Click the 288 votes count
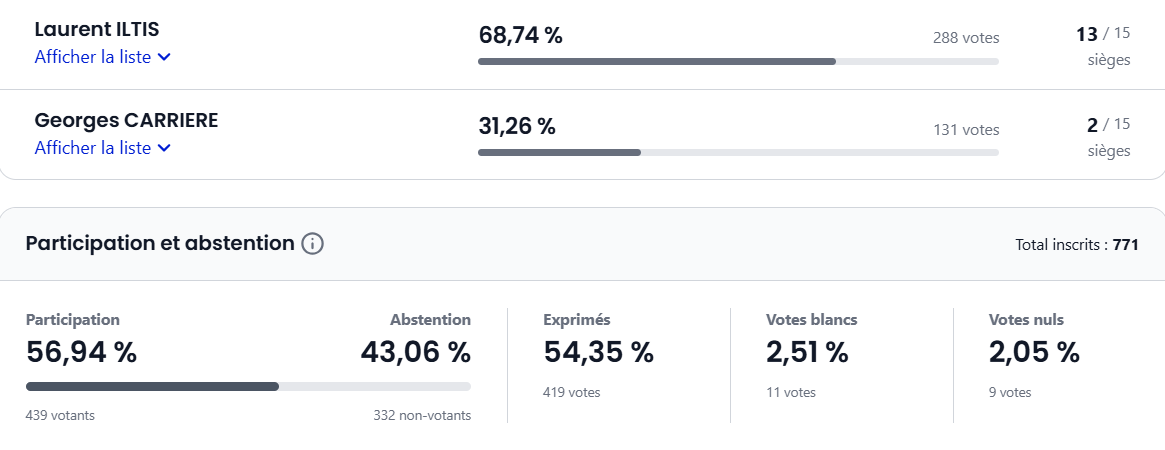The width and height of the screenshot is (1165, 450). pyautogui.click(x=965, y=38)
